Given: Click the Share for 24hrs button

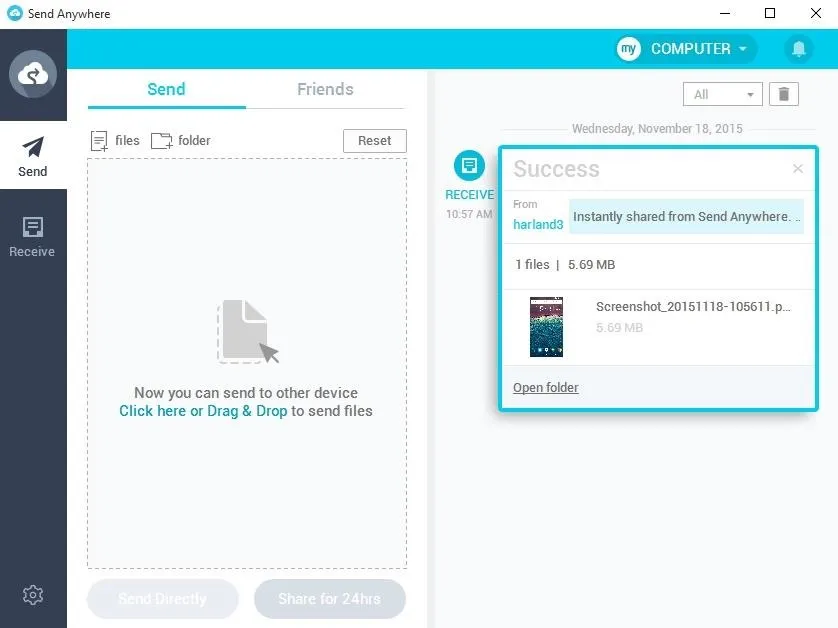Looking at the screenshot, I should (x=330, y=599).
